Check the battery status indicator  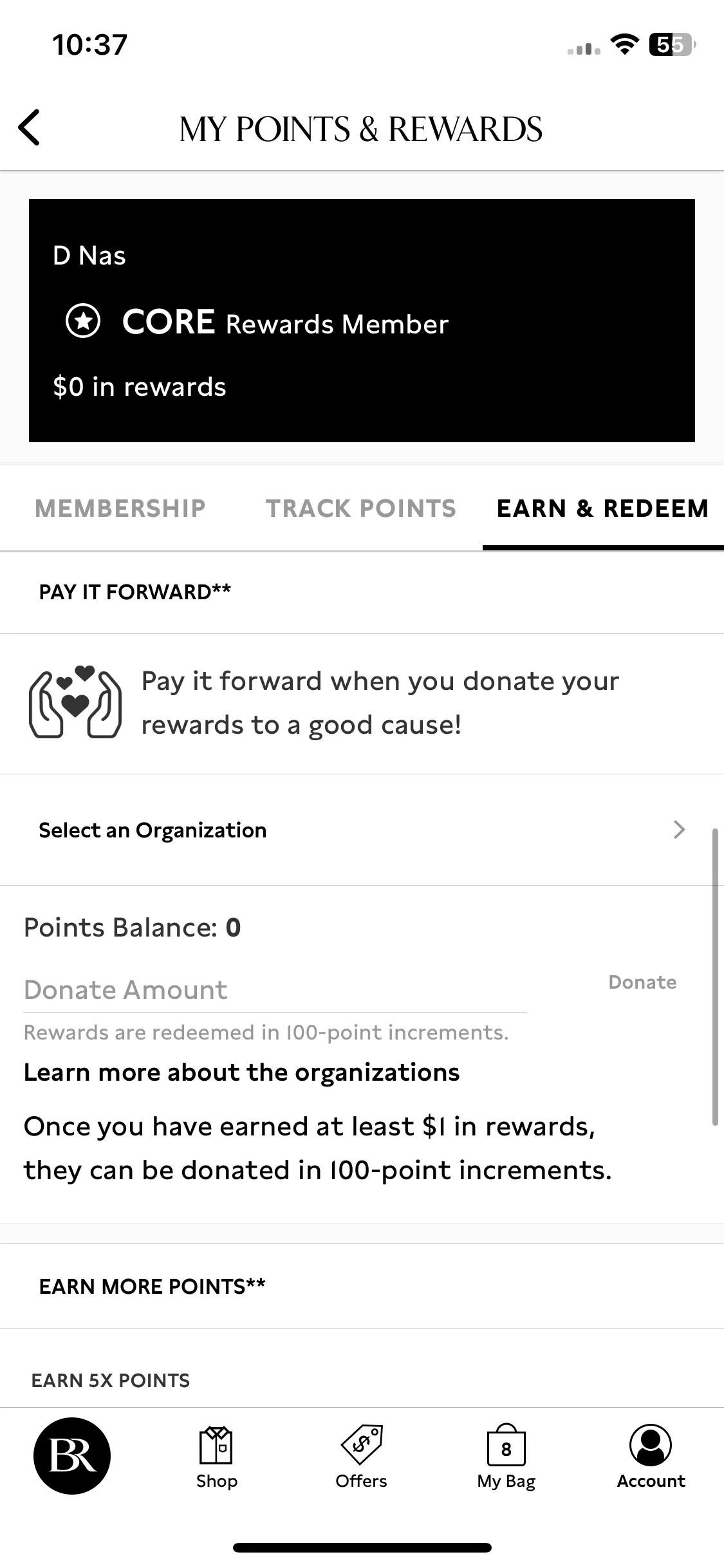pos(673,45)
